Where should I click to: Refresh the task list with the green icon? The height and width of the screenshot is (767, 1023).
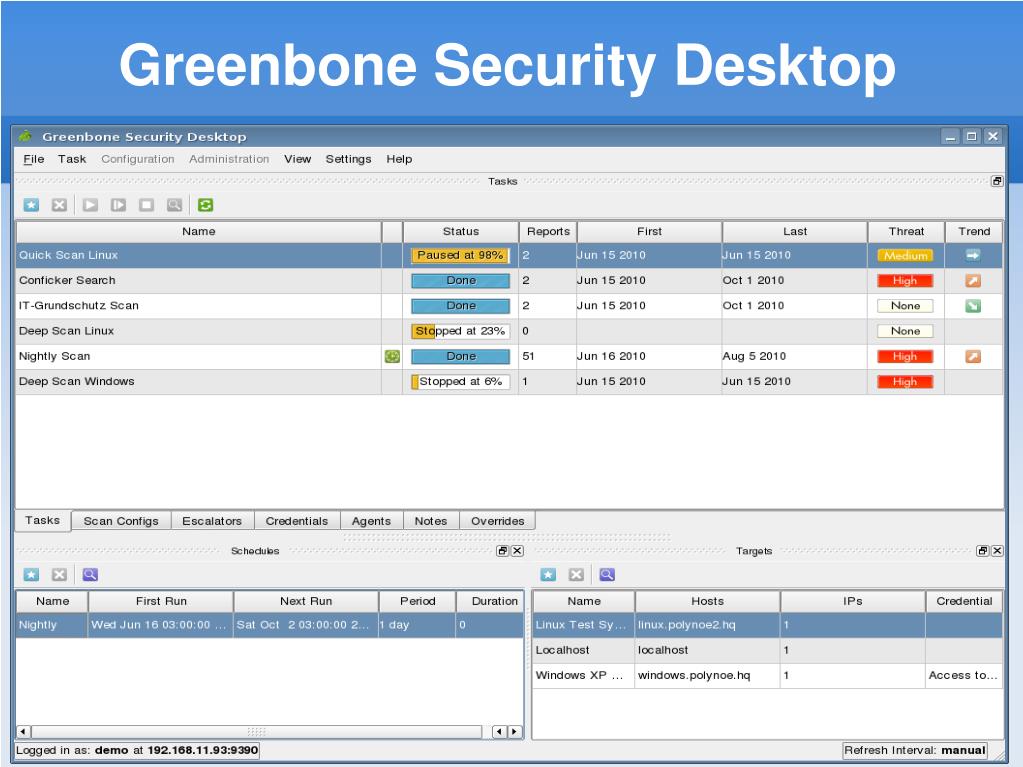(x=206, y=205)
